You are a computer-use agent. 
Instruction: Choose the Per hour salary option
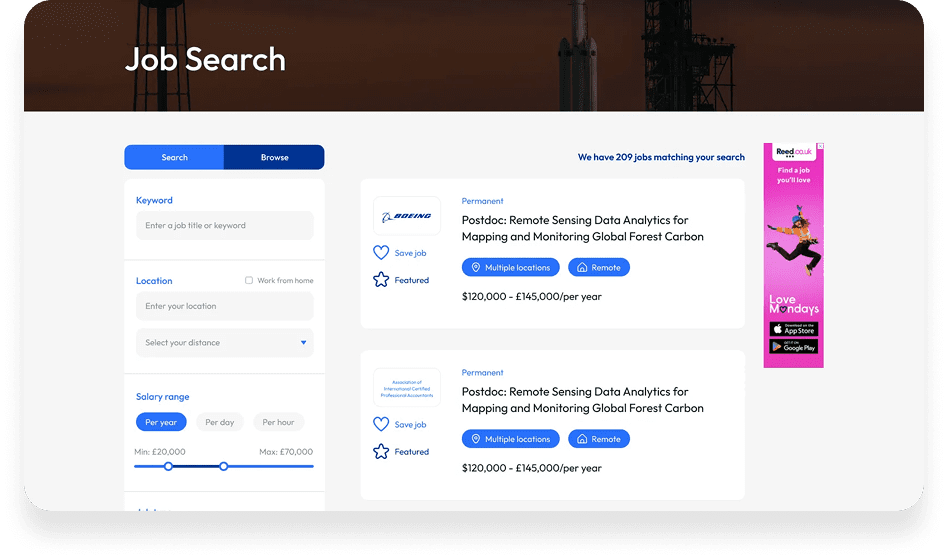pyautogui.click(x=278, y=422)
